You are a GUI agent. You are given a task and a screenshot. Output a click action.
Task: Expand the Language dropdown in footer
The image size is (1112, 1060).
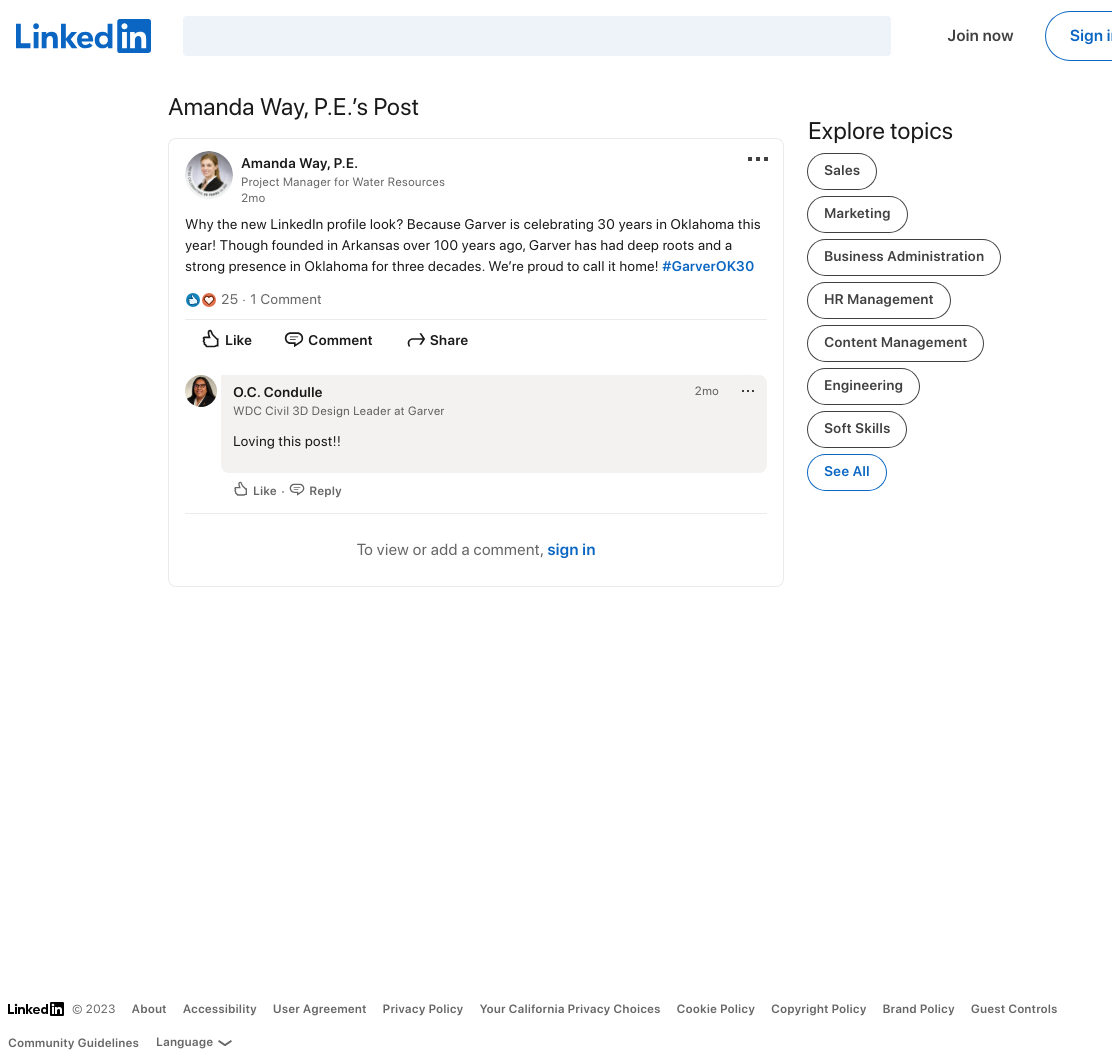tap(194, 1042)
